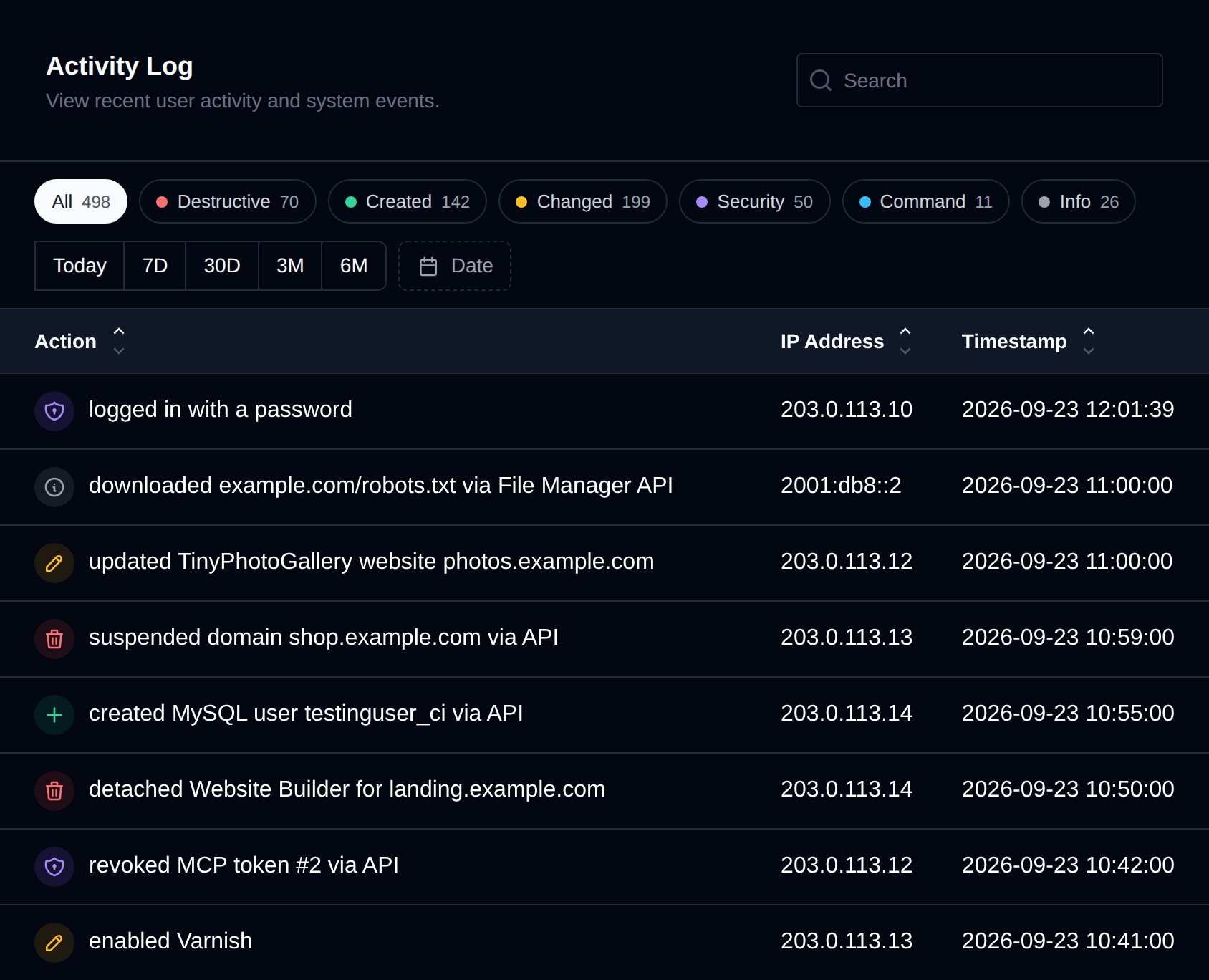Click timestamp 2026-09-23 12:01:39
Viewport: 1209px width, 980px height.
[1068, 409]
